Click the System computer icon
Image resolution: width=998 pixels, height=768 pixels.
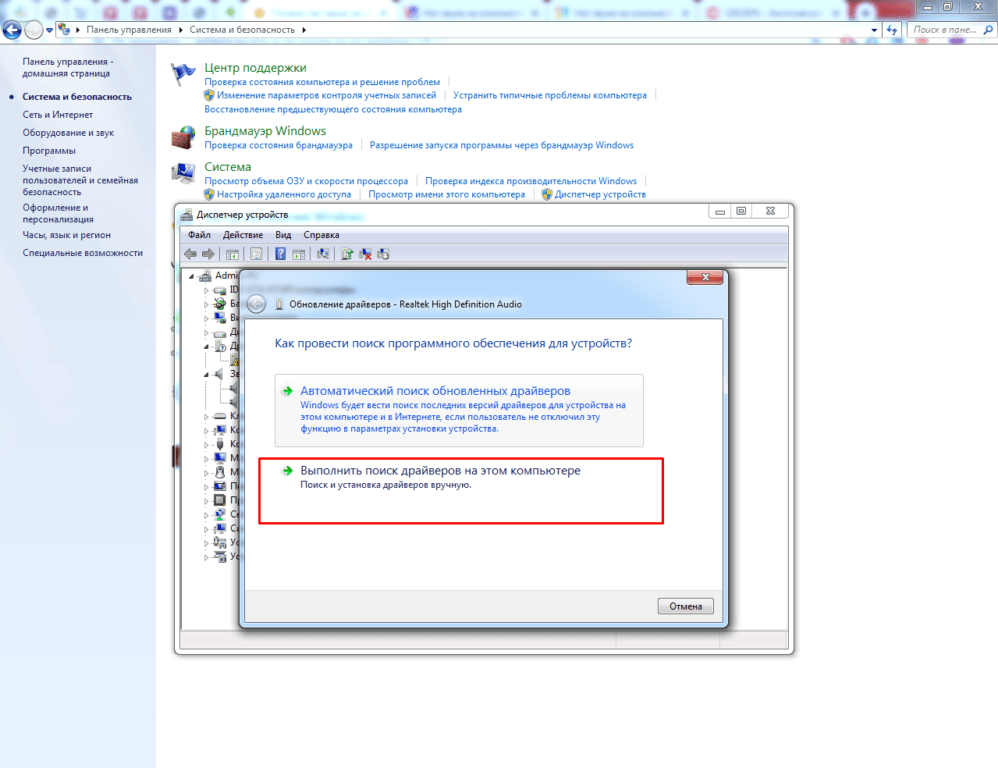183,173
